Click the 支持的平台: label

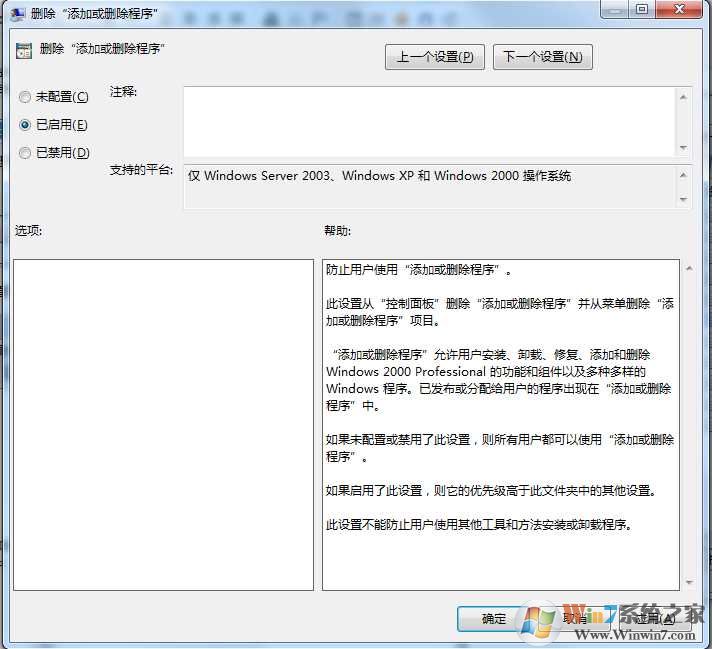click(x=141, y=170)
